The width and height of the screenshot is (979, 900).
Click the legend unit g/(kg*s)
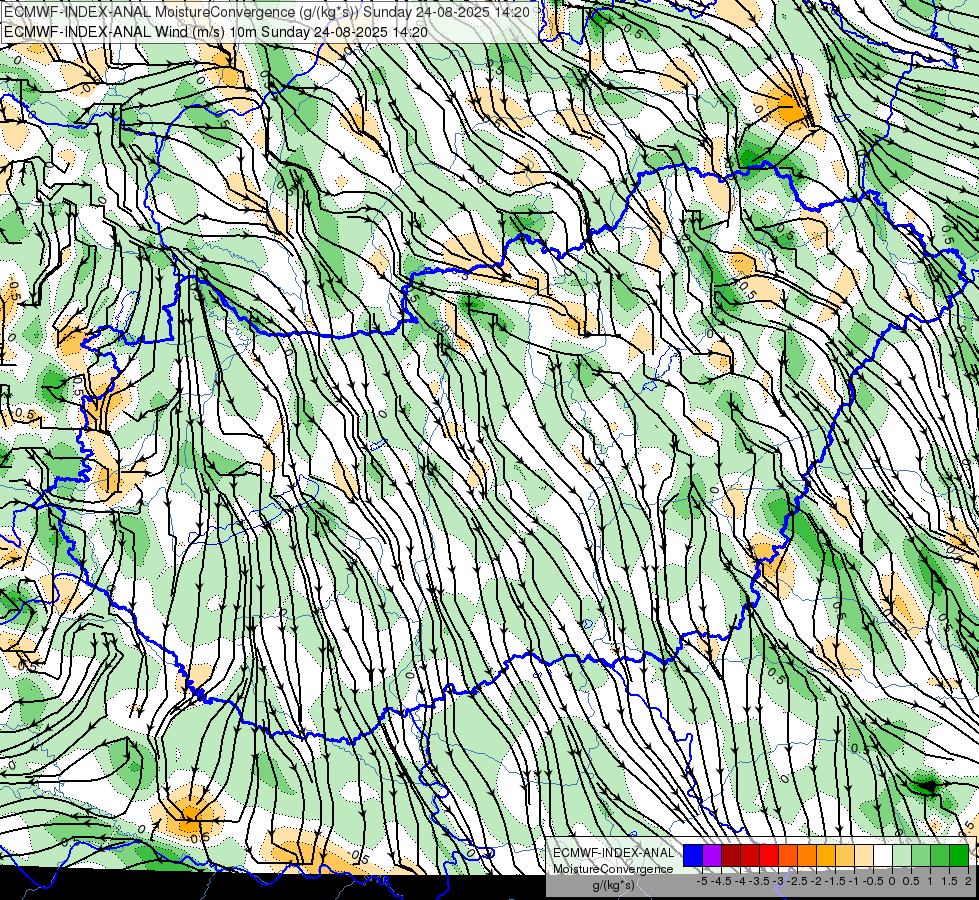click(613, 885)
